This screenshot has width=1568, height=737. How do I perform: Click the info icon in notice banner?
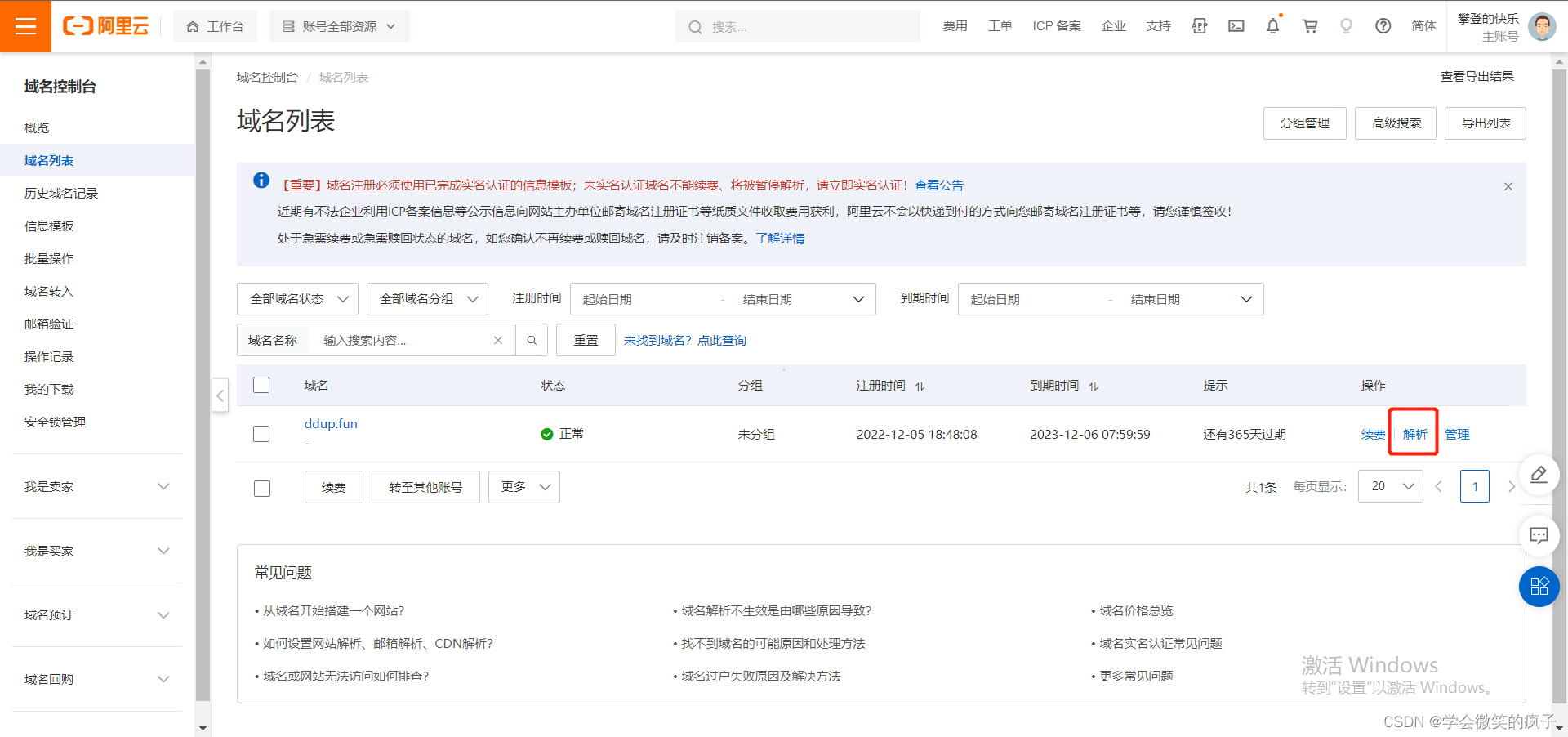(x=261, y=181)
